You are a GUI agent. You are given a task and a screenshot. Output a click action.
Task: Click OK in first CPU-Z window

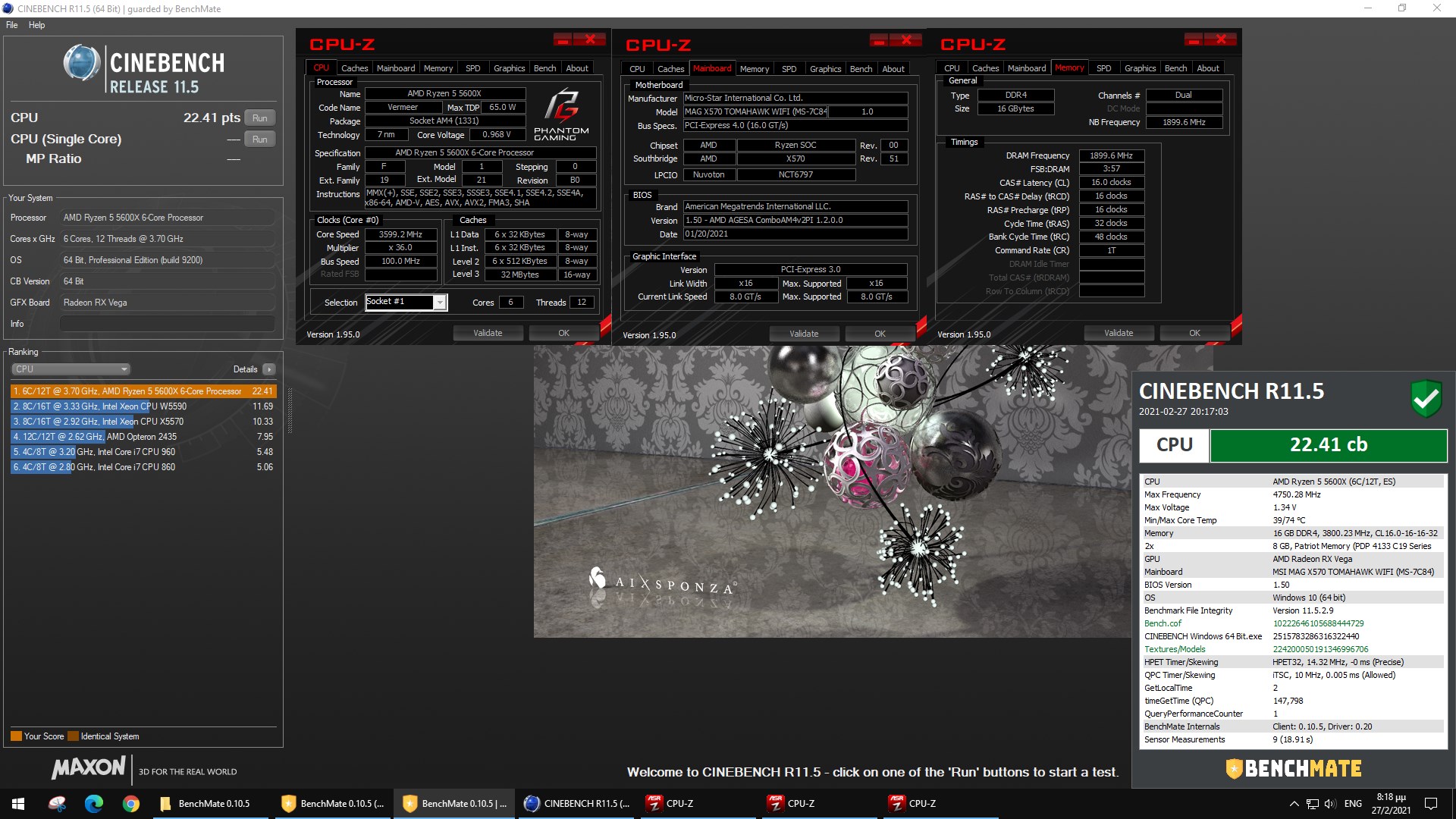[563, 333]
